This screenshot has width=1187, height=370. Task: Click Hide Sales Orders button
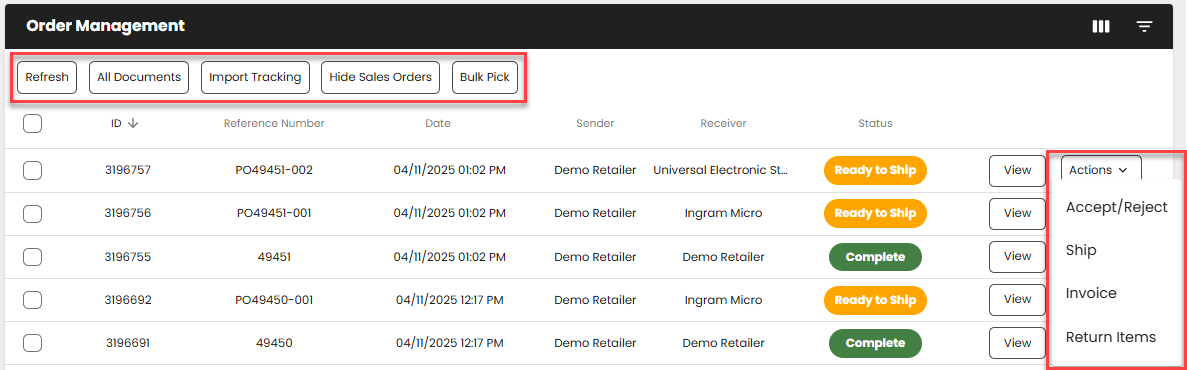click(380, 77)
